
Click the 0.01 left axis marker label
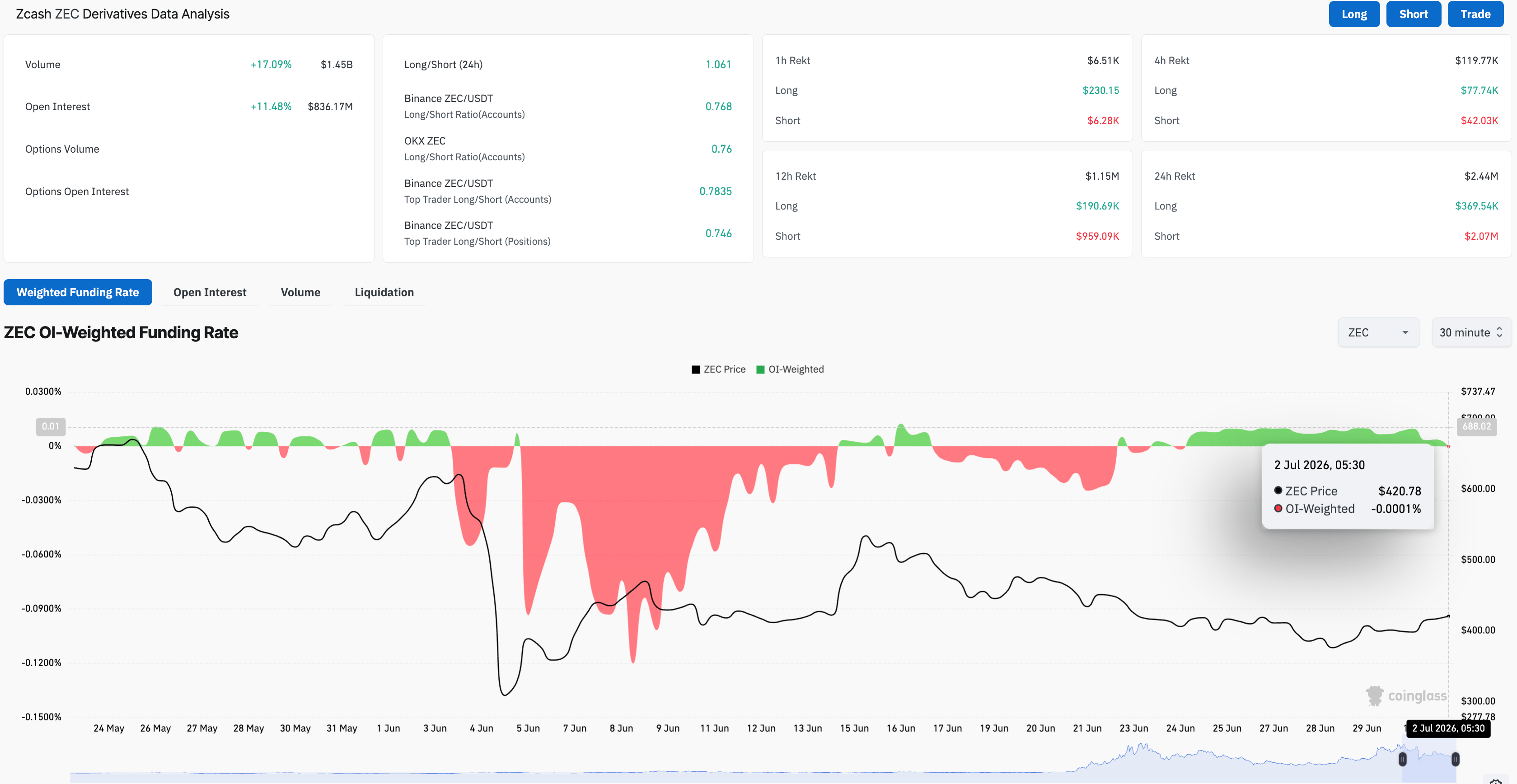pos(51,427)
